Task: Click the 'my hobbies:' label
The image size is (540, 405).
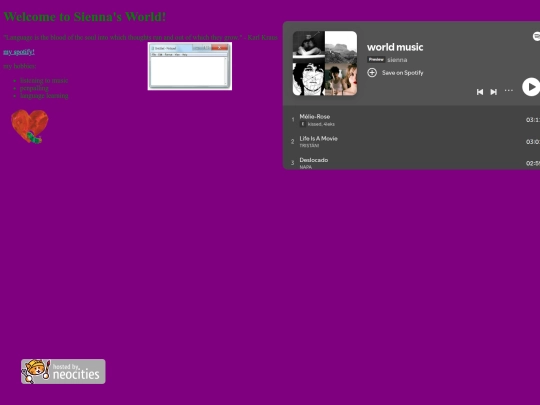Action: (x=20, y=66)
